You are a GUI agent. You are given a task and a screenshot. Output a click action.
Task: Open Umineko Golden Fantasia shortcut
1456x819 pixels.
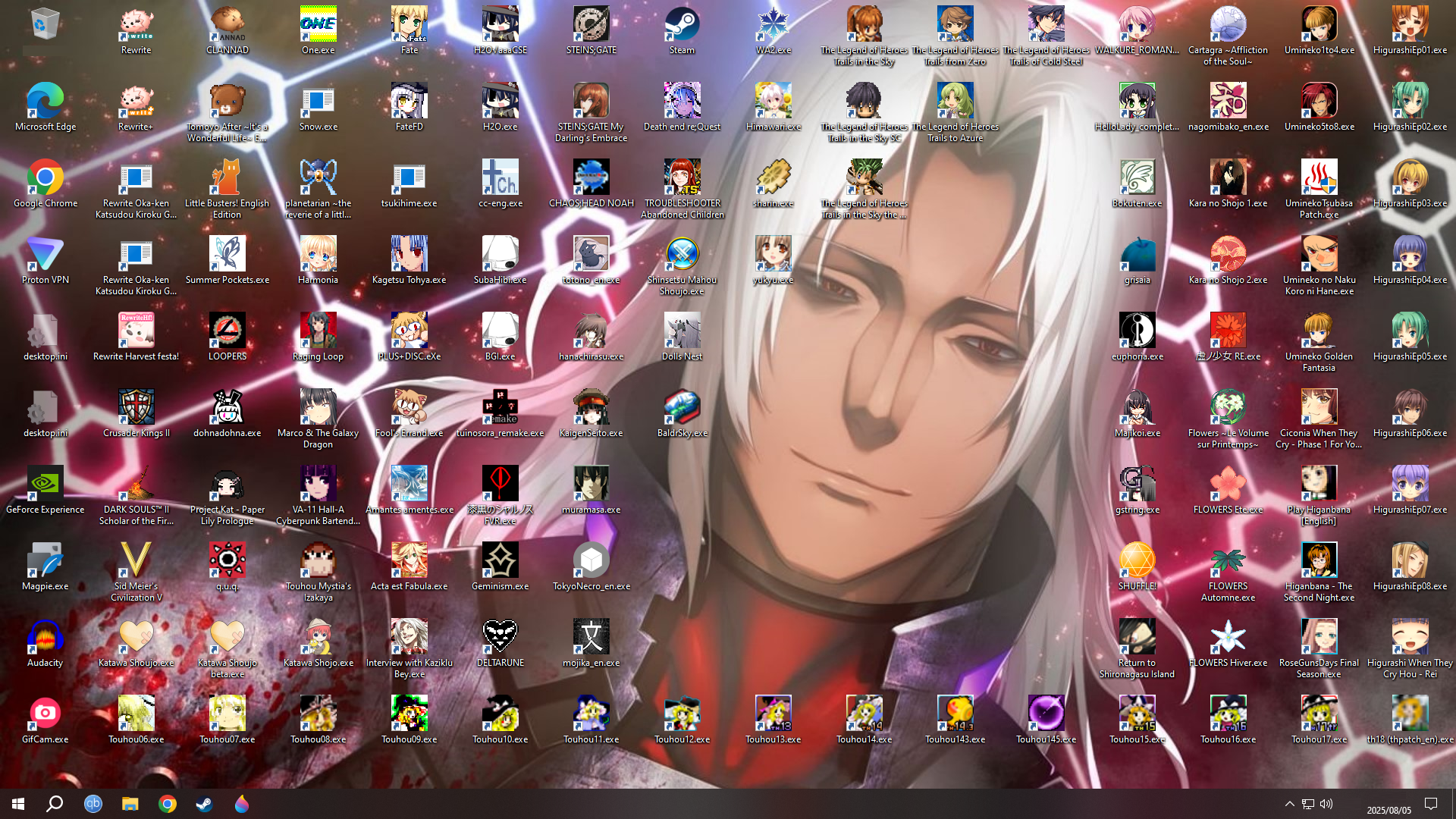[1319, 342]
